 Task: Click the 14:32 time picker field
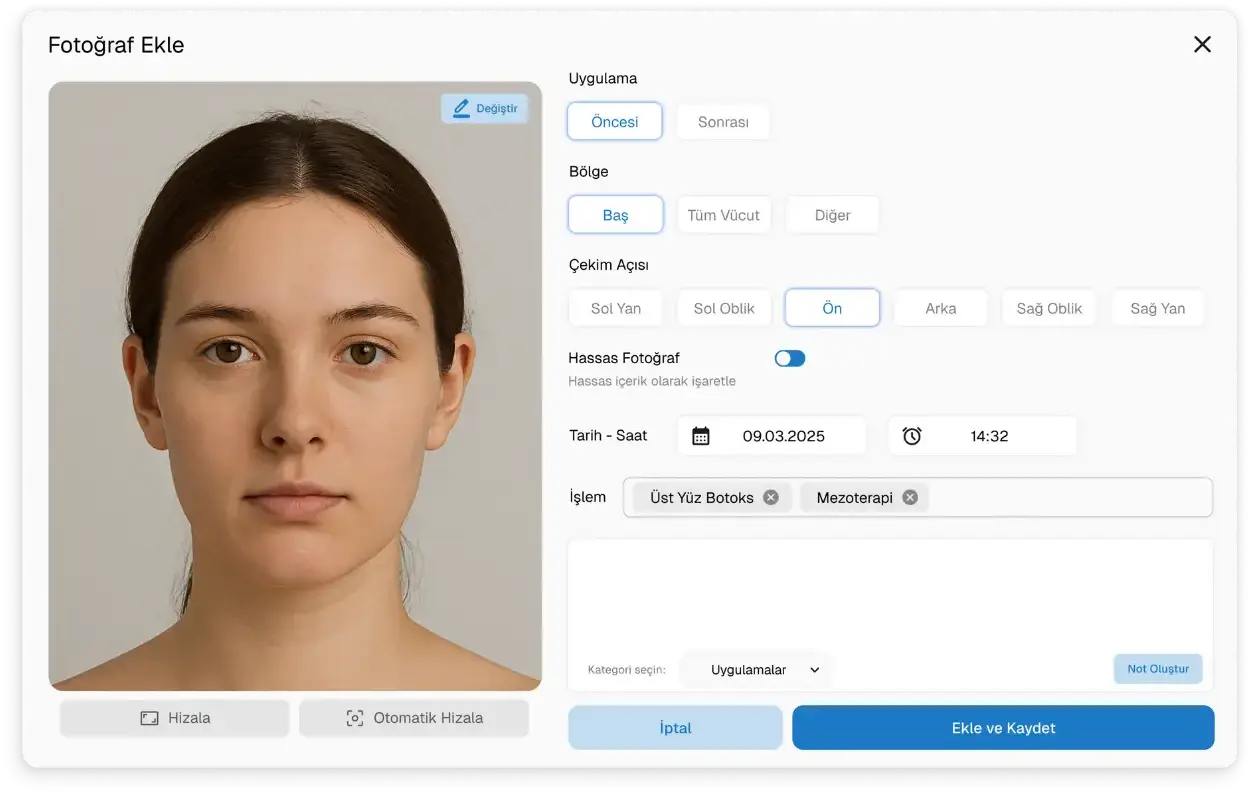click(988, 436)
